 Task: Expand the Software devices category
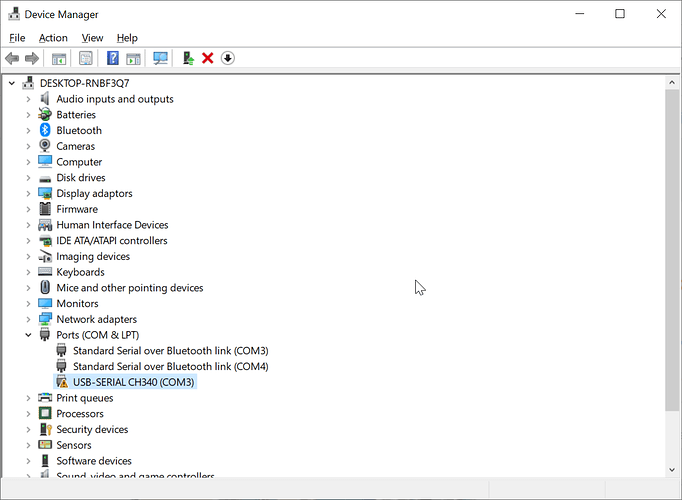tap(28, 460)
